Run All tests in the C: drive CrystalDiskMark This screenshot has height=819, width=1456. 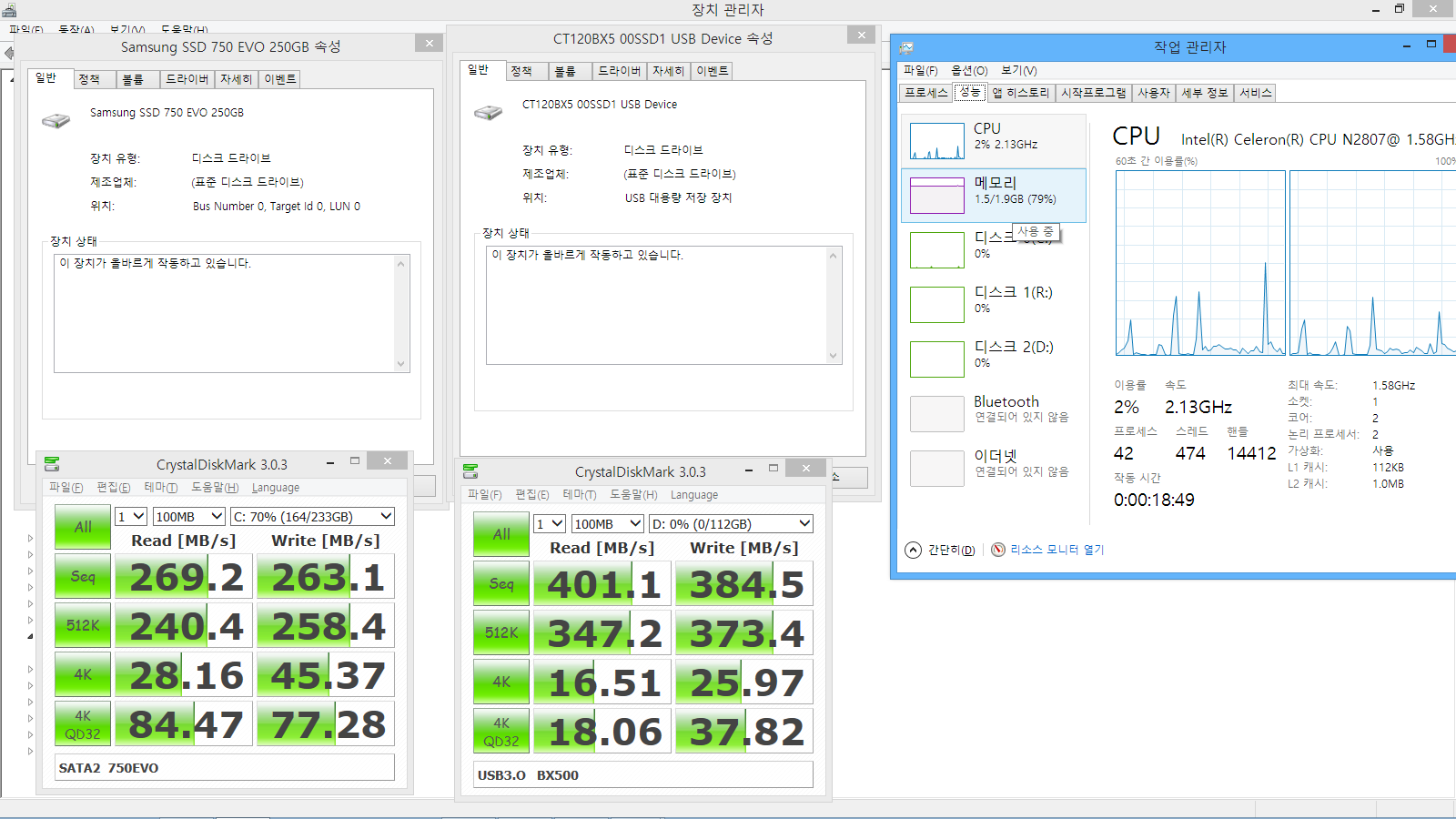click(x=83, y=527)
